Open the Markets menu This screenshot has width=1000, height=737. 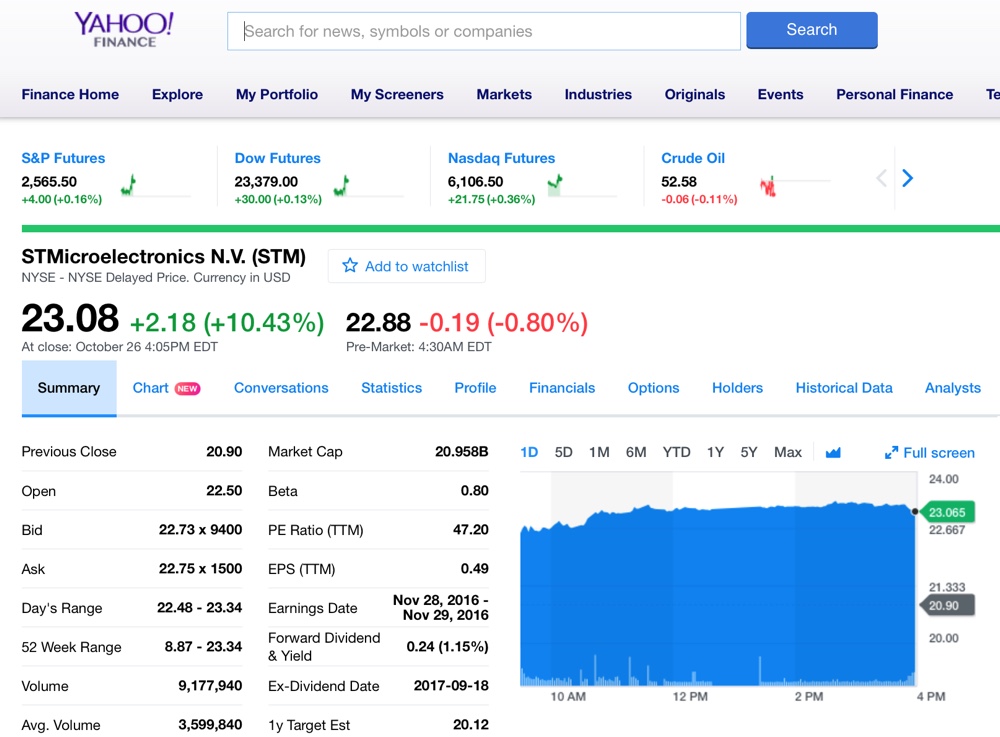(x=504, y=94)
